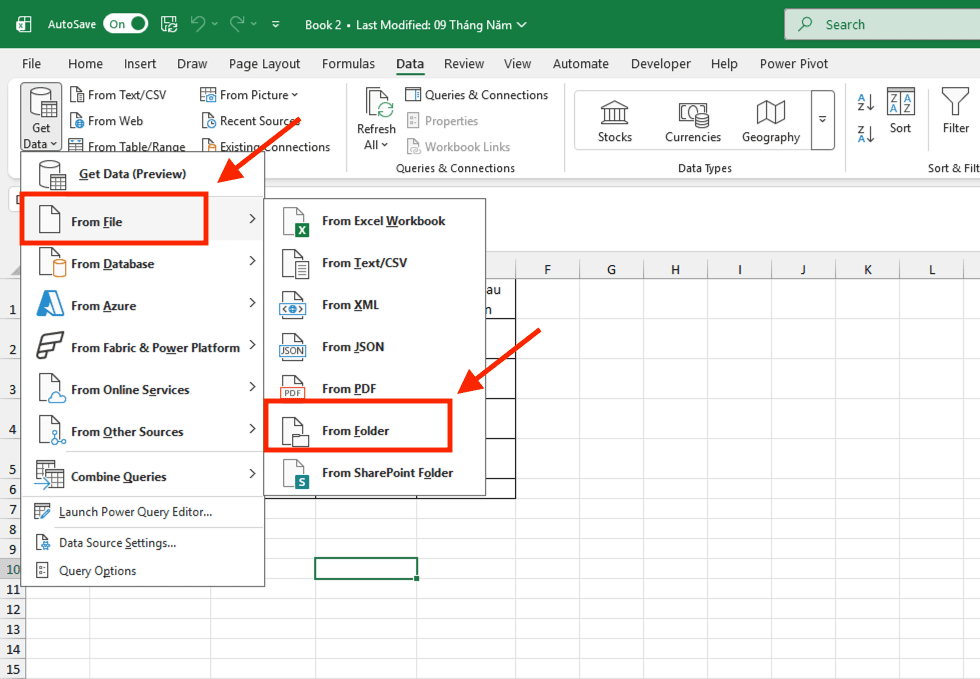Click From Web in the ribbon
980x679 pixels.
coord(106,121)
